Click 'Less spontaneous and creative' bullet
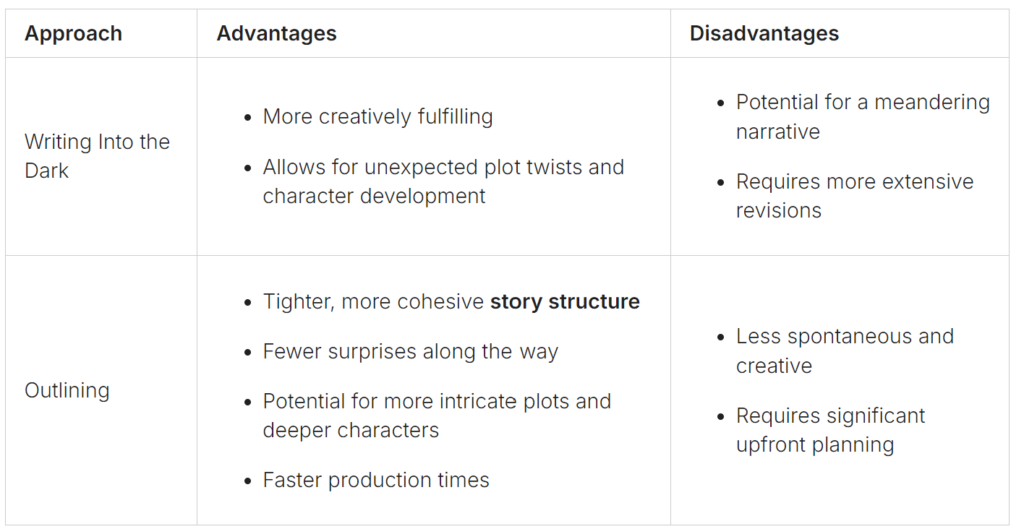 [845, 351]
